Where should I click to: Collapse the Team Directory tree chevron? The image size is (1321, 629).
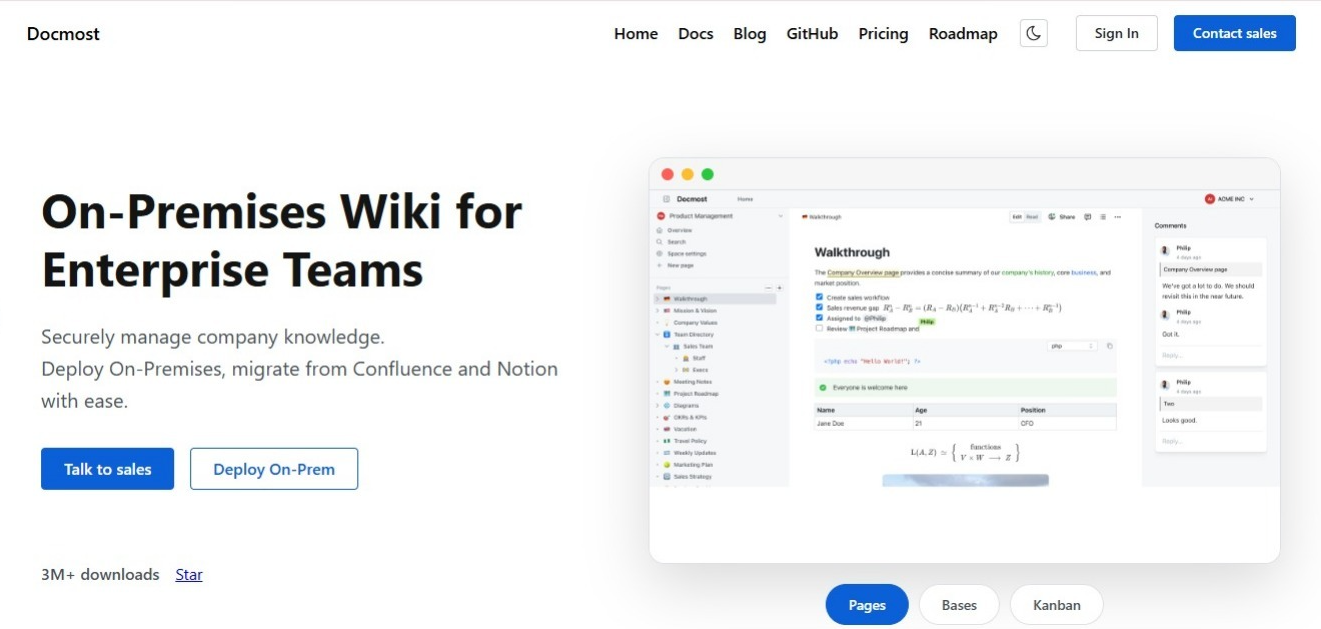[657, 334]
